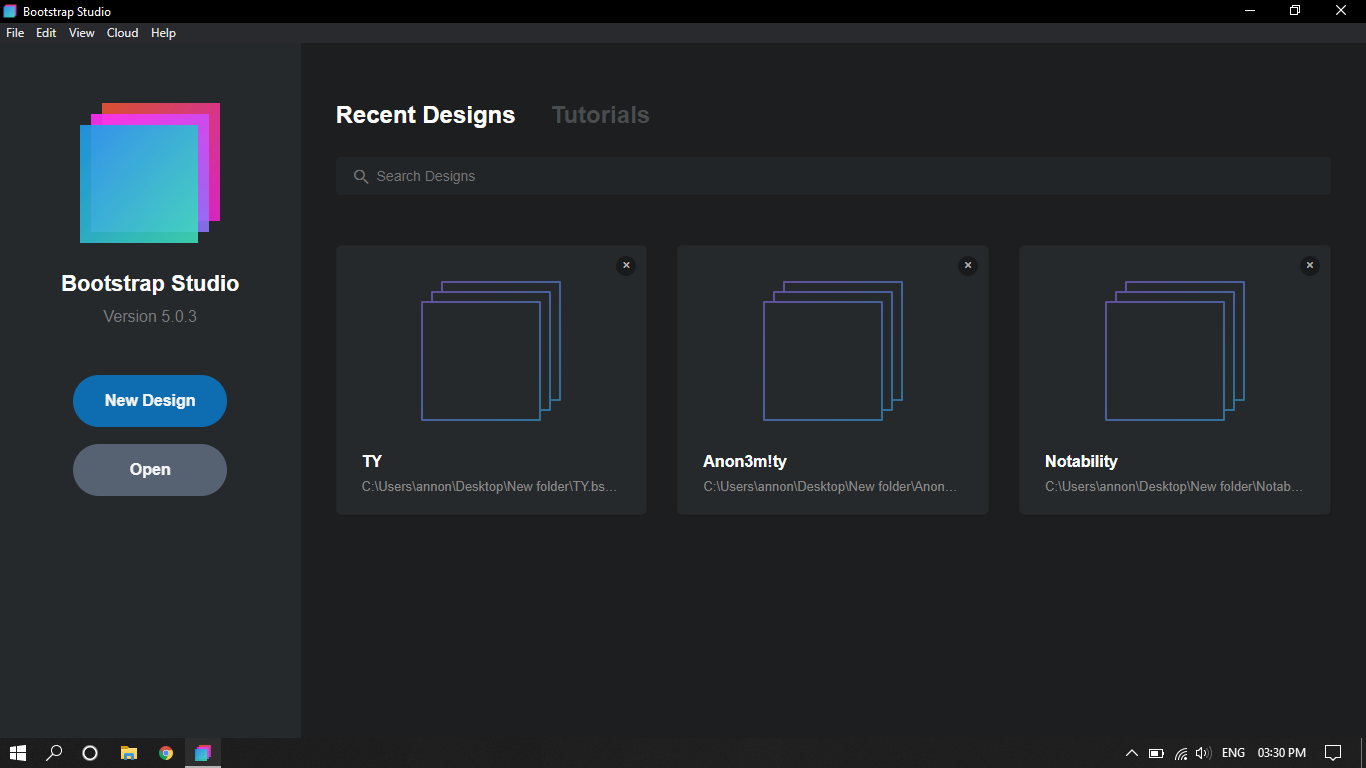
Task: Switch to the Tutorials tab
Action: click(x=600, y=115)
